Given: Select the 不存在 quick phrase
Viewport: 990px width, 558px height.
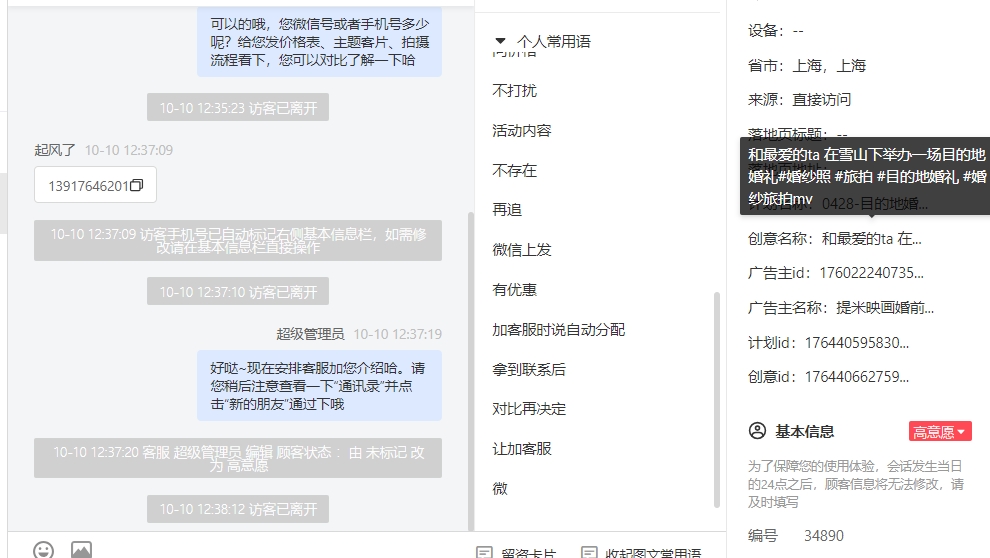Looking at the screenshot, I should 515,170.
